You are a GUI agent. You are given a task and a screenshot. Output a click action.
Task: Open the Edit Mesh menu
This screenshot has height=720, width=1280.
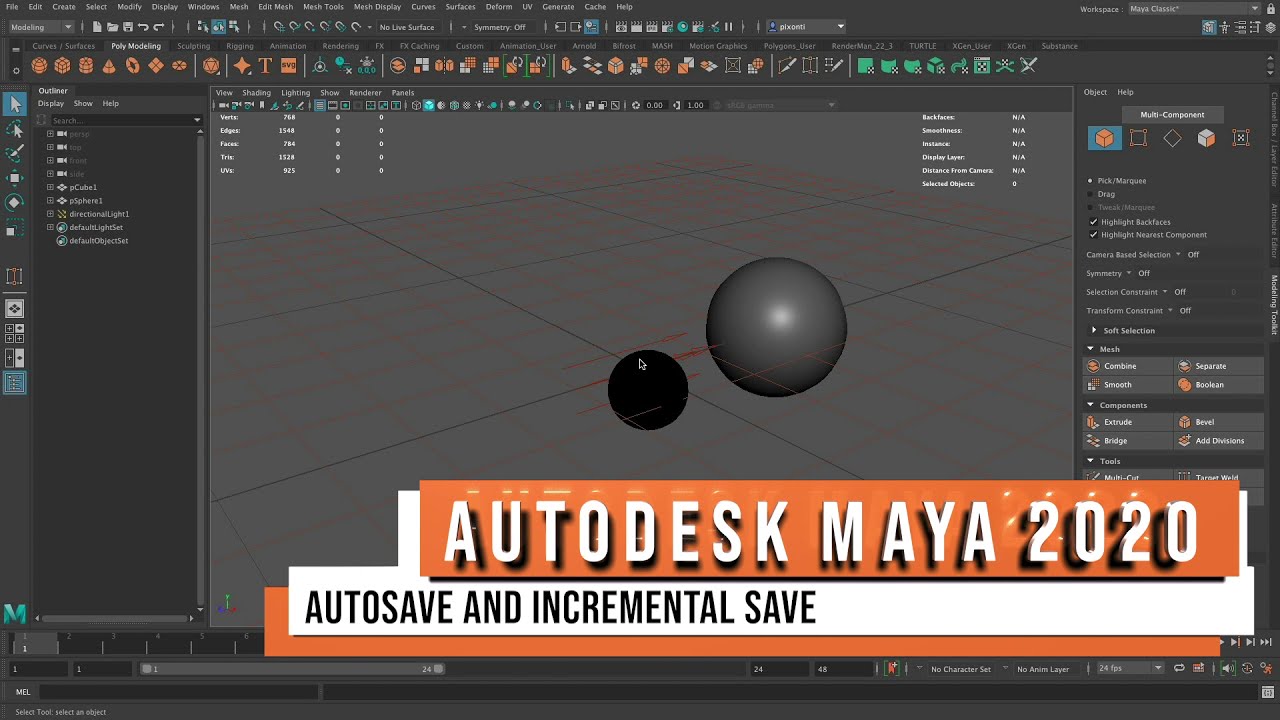(276, 7)
